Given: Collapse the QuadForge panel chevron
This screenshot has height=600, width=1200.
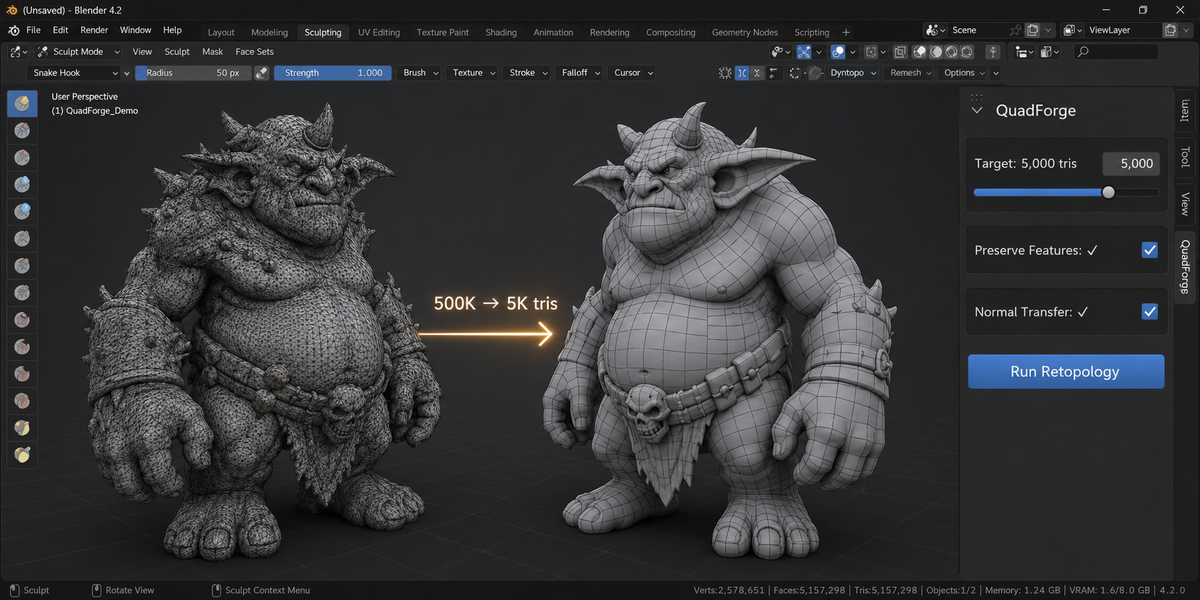Looking at the screenshot, I should 977,111.
